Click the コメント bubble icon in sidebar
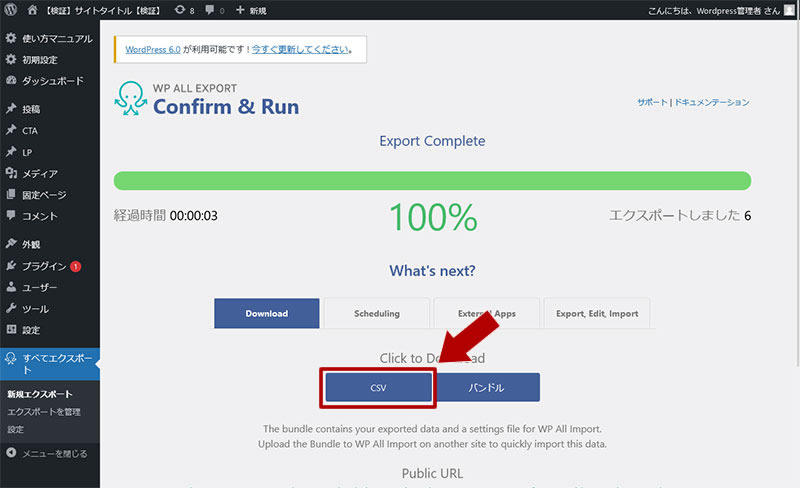This screenshot has height=488, width=800. [11, 215]
